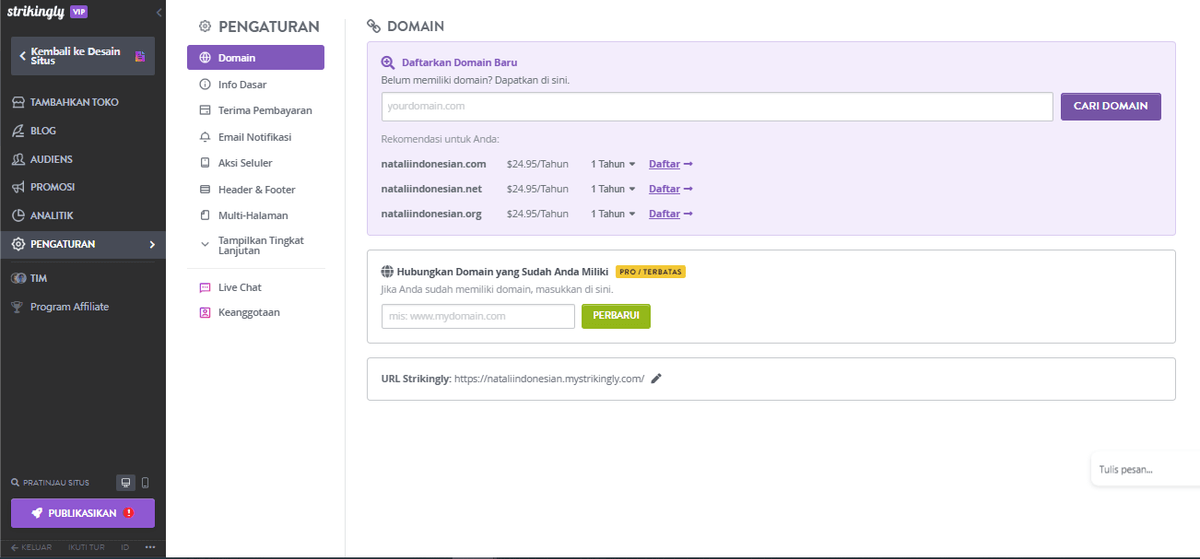Click the Info Dasar info icon
This screenshot has height=559, width=1200.
pyautogui.click(x=205, y=85)
